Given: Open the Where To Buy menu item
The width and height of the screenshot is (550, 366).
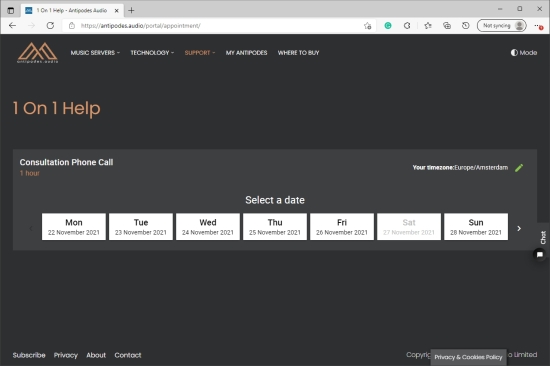Looking at the screenshot, I should pyautogui.click(x=299, y=53).
